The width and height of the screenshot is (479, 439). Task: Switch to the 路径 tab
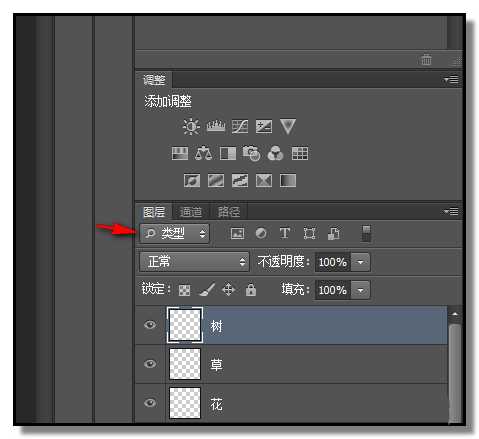click(228, 212)
